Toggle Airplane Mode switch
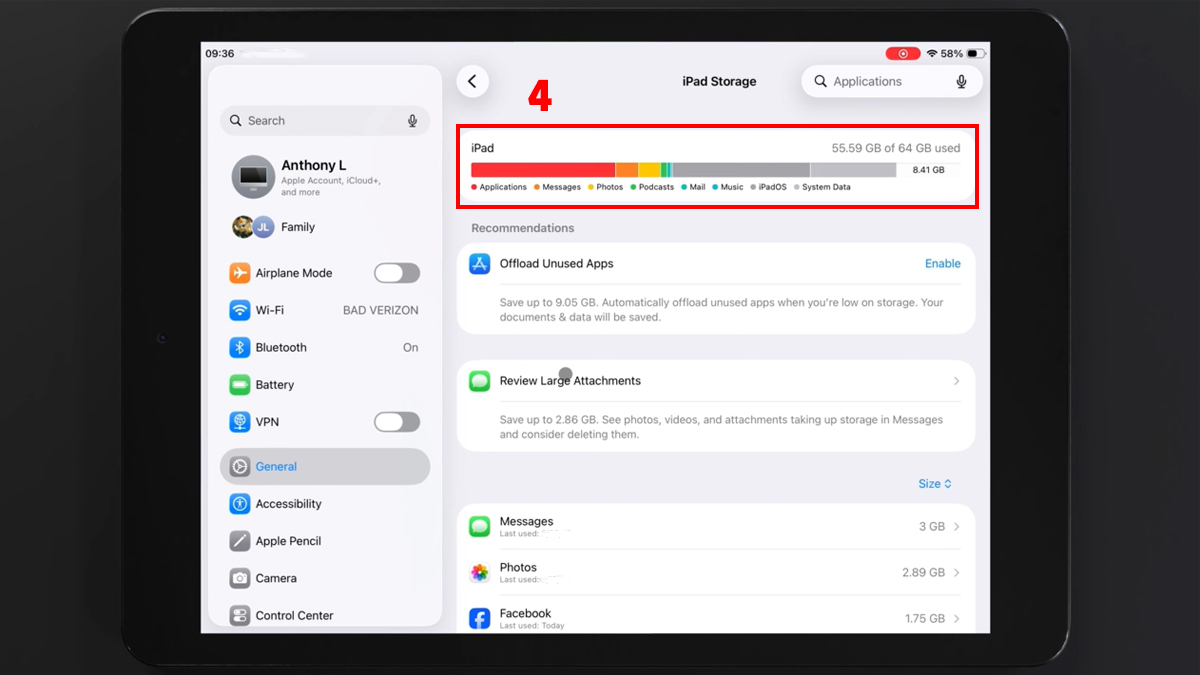This screenshot has width=1200, height=675. 397,273
